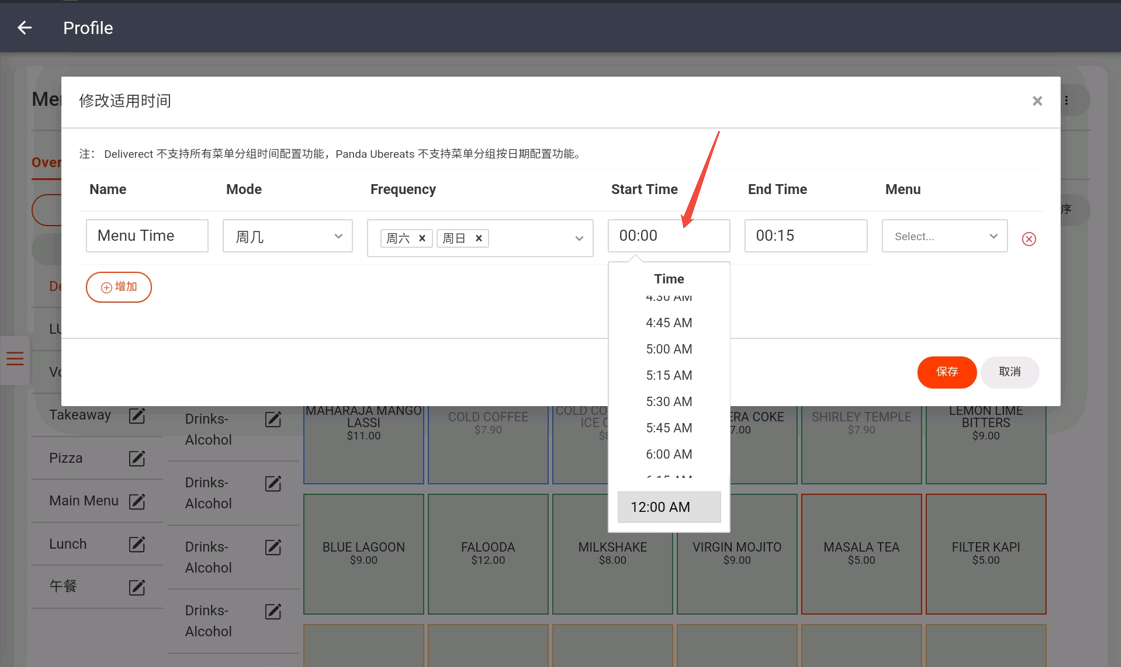Open the three-dot options menu behind the dialog
Image resolution: width=1121 pixels, height=667 pixels.
click(1066, 101)
